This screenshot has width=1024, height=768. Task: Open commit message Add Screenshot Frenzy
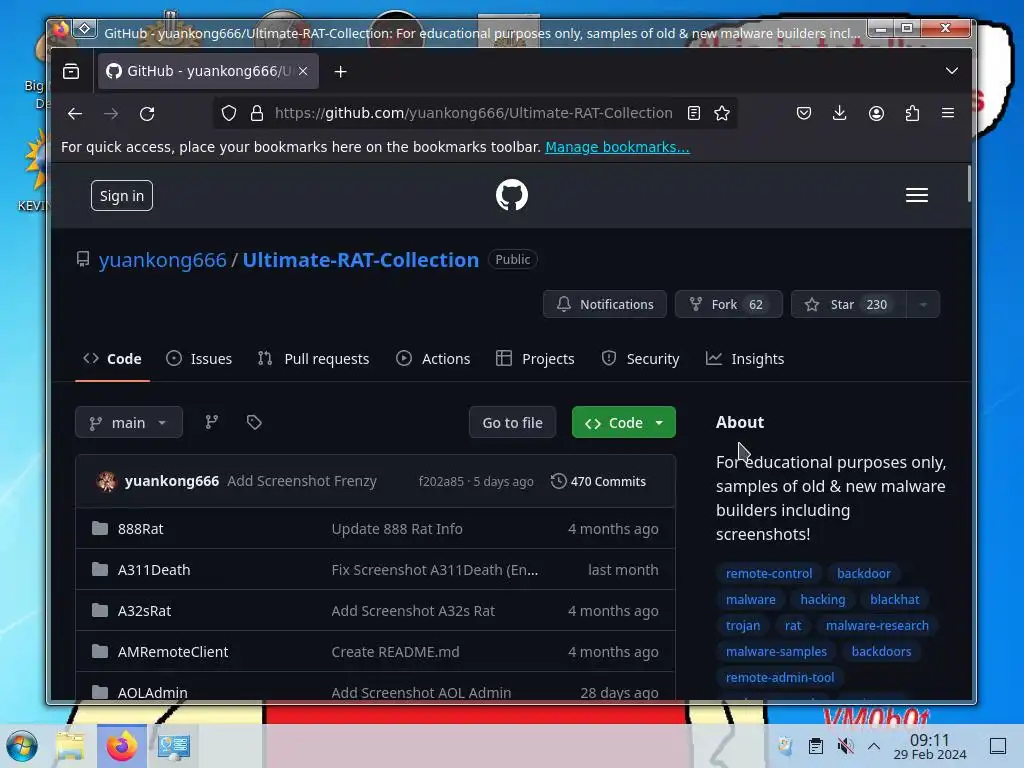(302, 481)
